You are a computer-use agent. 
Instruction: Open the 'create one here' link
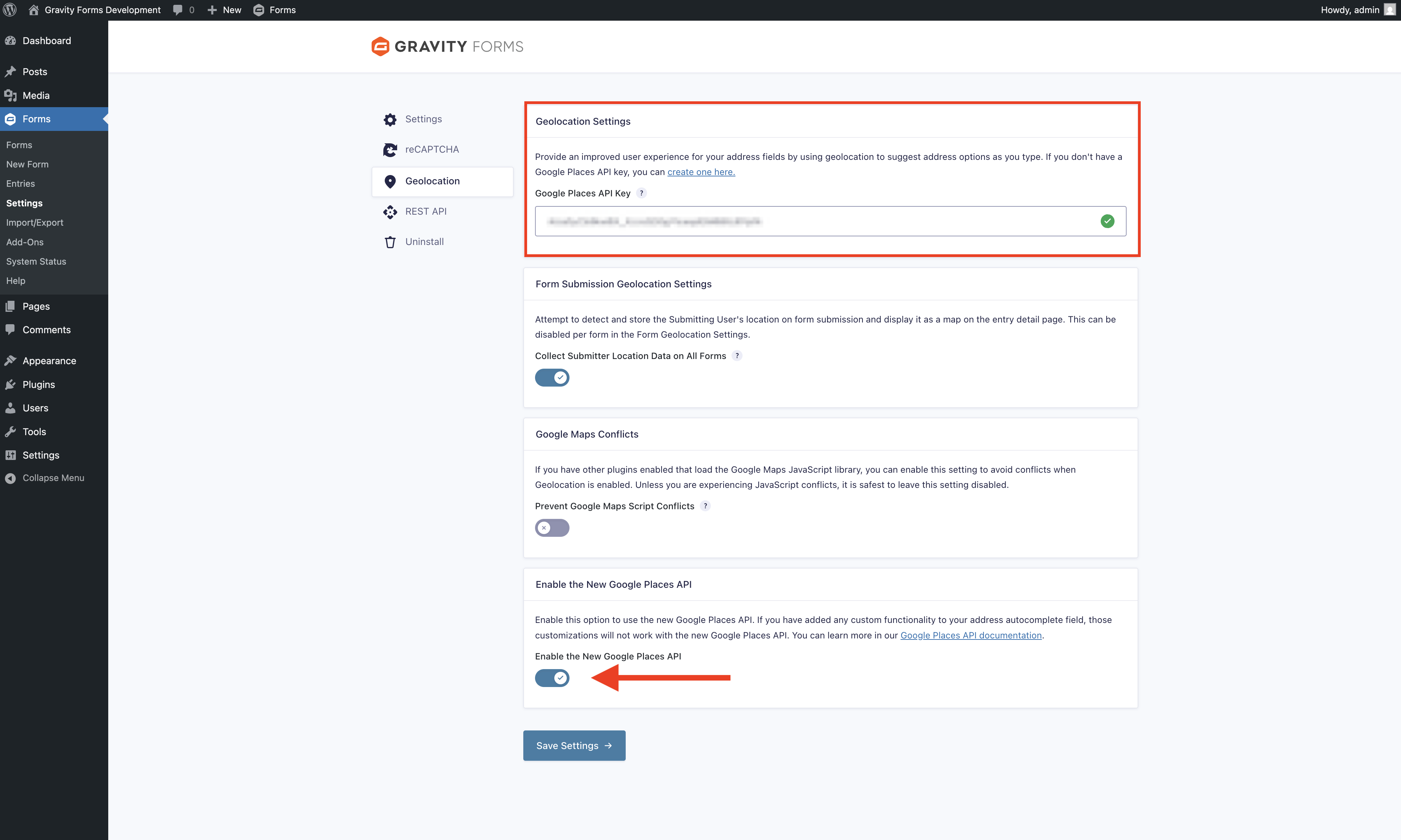(x=701, y=172)
